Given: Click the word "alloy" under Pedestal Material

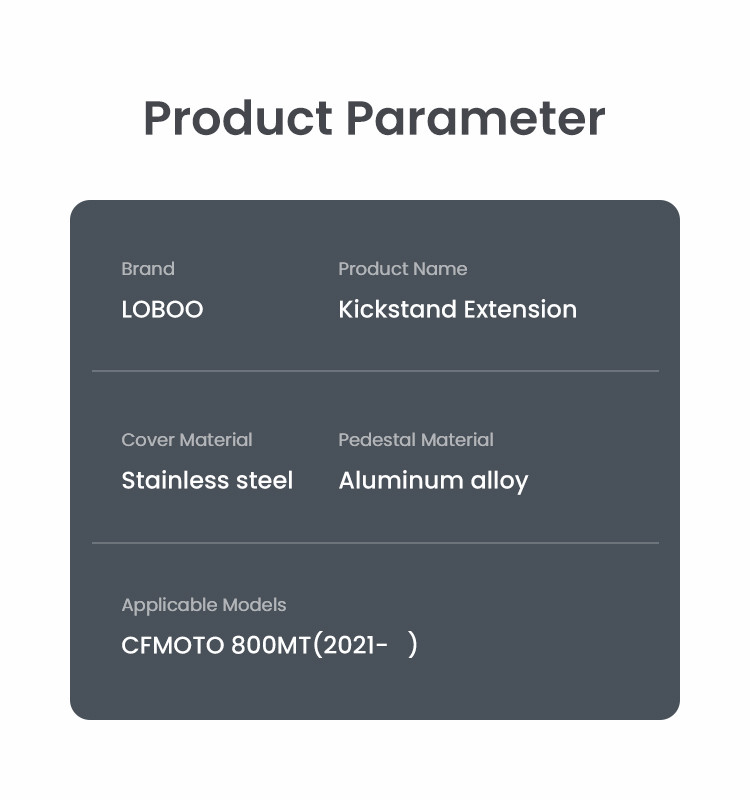Looking at the screenshot, I should [500, 481].
